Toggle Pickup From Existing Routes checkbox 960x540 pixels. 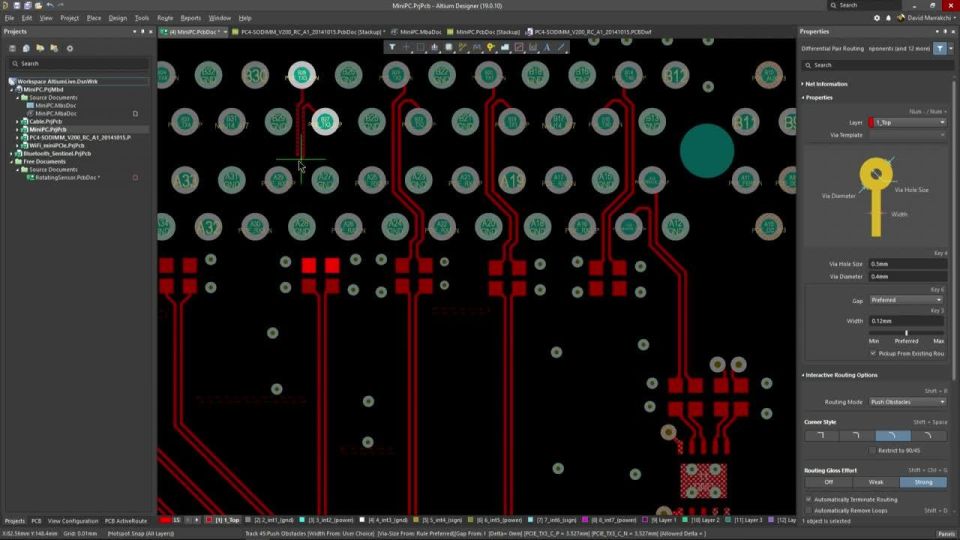point(873,353)
